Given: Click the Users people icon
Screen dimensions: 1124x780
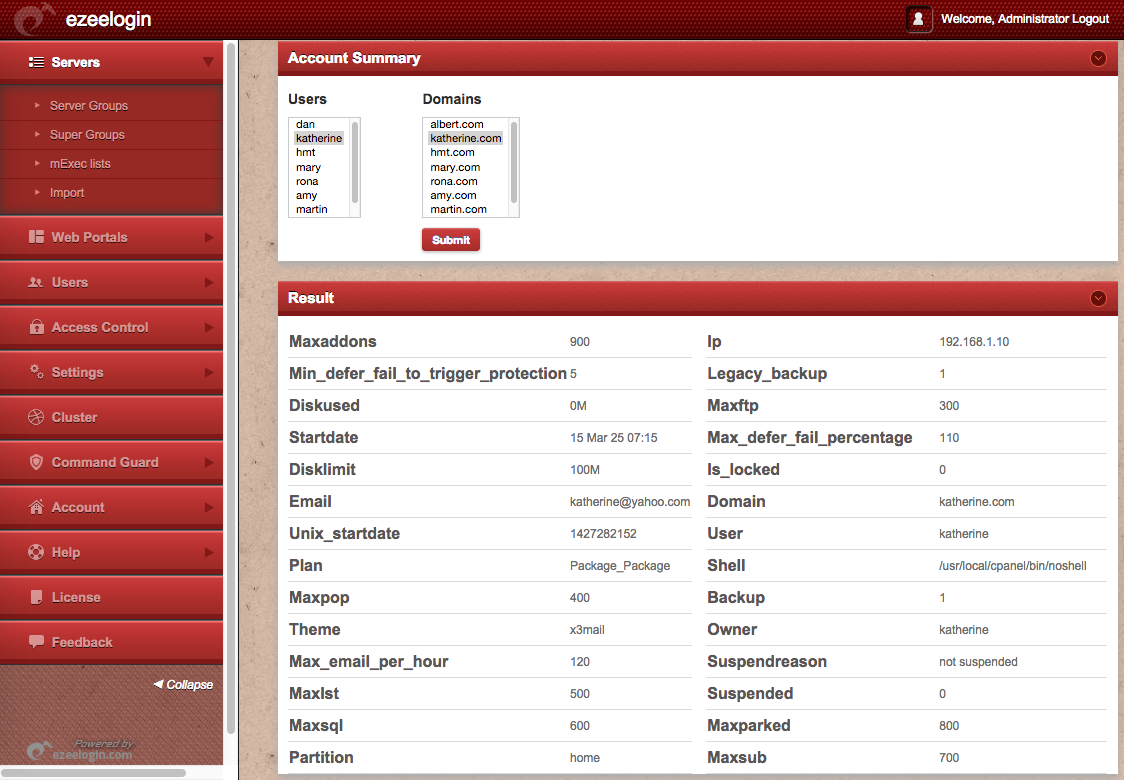Looking at the screenshot, I should [36, 282].
